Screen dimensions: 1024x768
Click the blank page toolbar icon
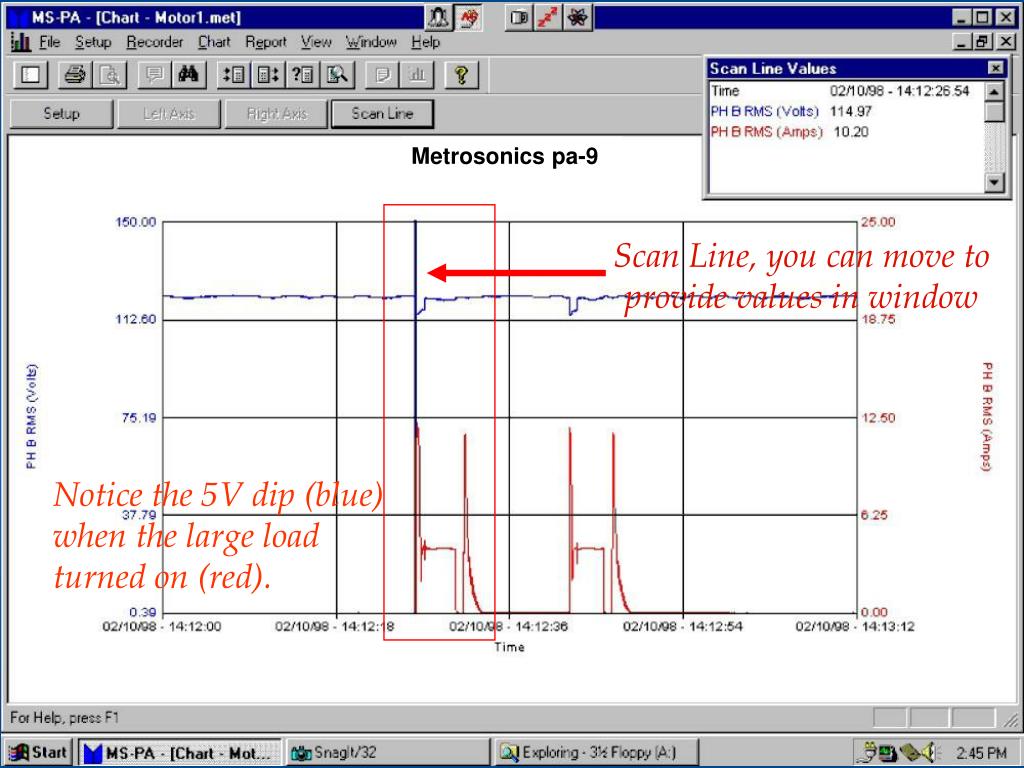[30, 75]
